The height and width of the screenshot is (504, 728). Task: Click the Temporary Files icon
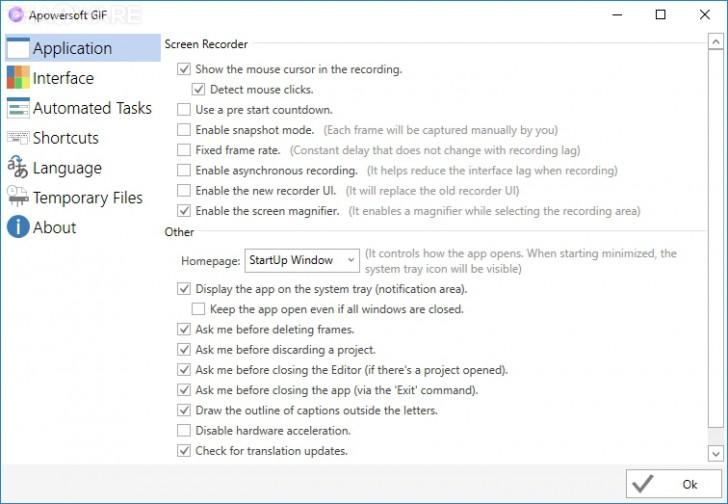click(x=18, y=197)
